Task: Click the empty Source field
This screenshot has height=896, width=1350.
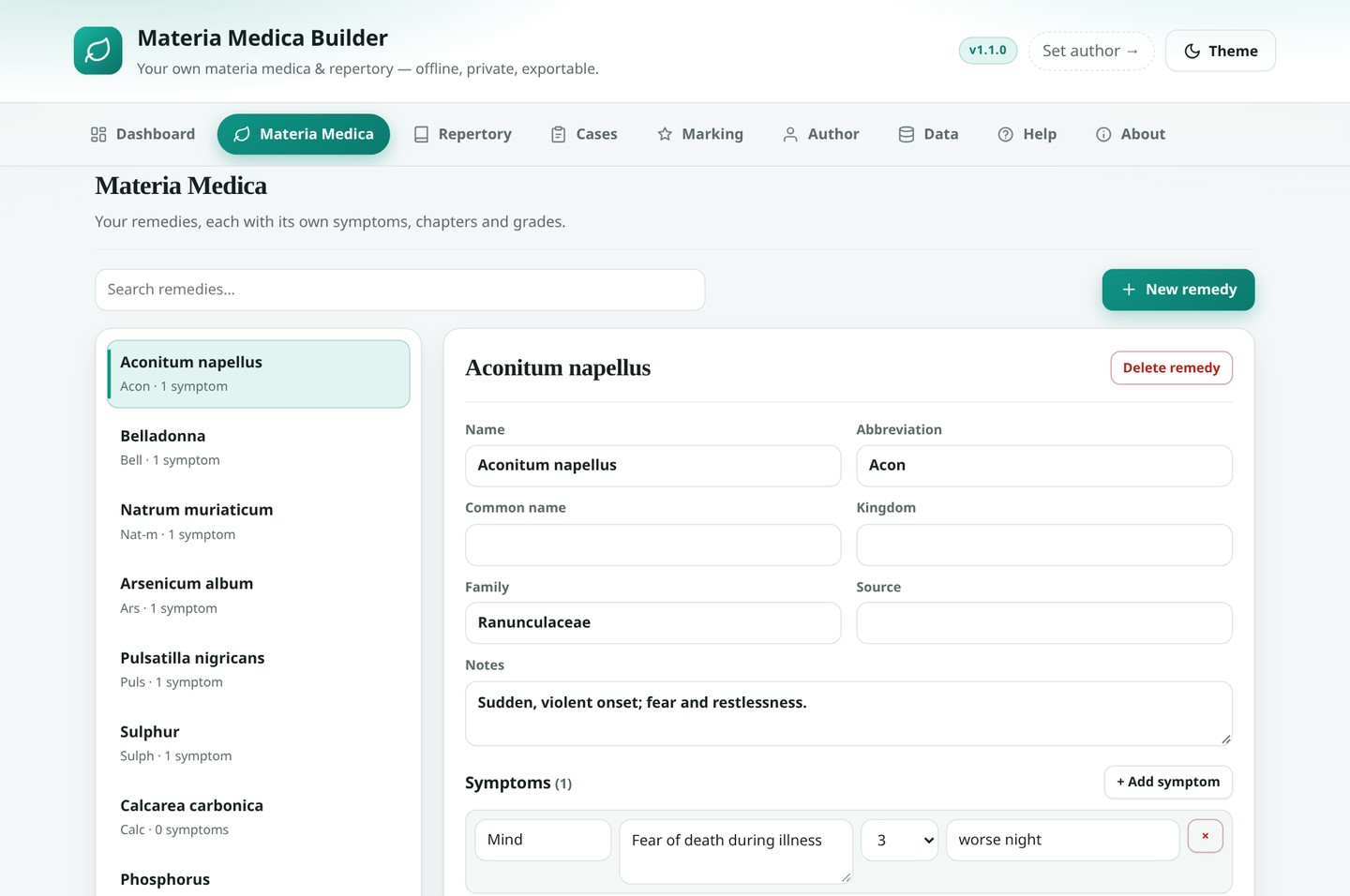Action: tap(1044, 622)
